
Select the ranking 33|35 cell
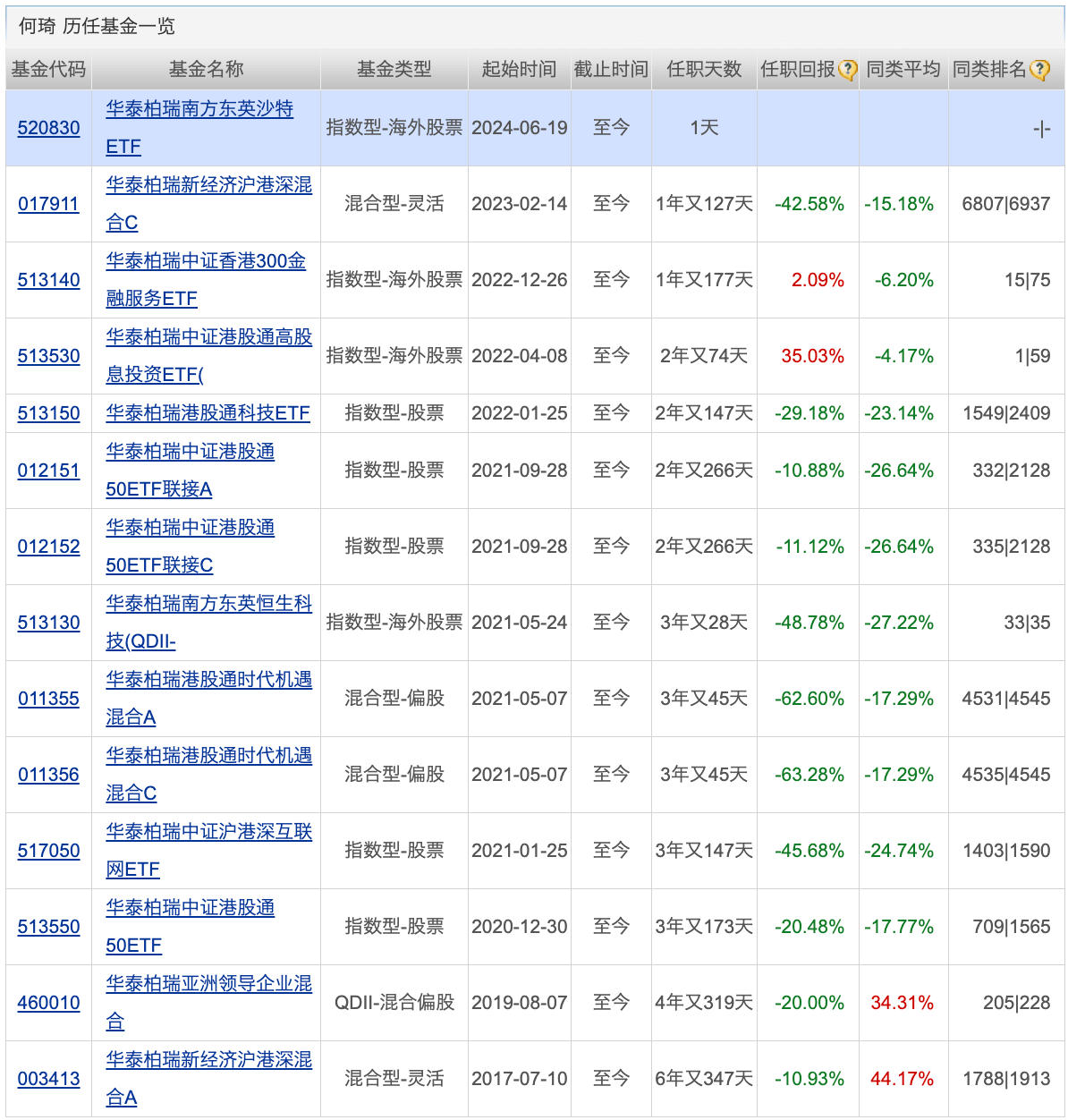(x=1027, y=623)
